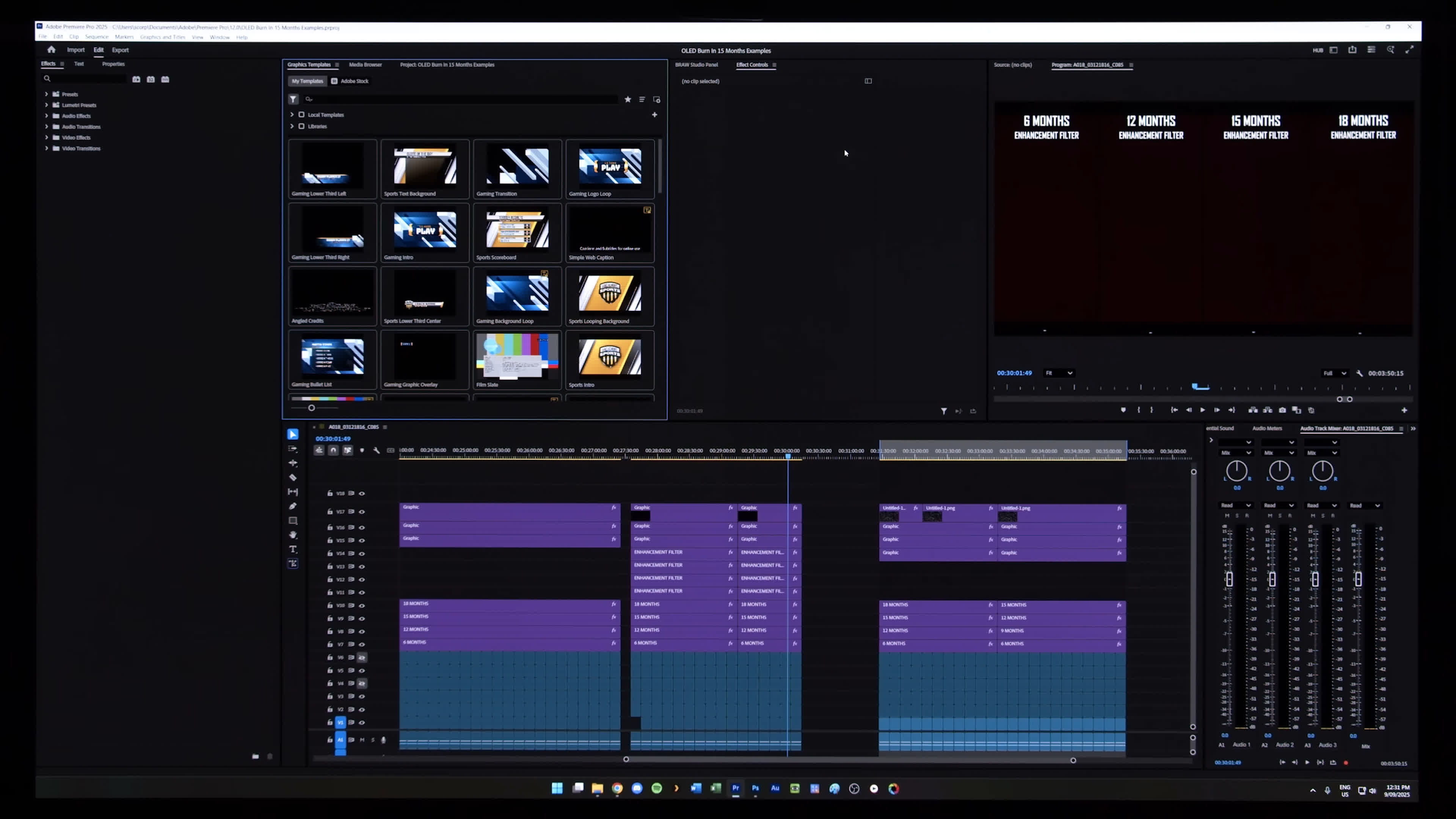
Task: Select the Track Select Forward tool
Action: [293, 449]
